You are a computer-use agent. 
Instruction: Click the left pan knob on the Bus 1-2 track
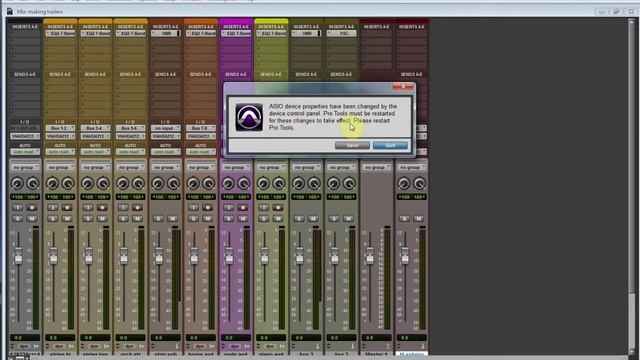(52, 183)
